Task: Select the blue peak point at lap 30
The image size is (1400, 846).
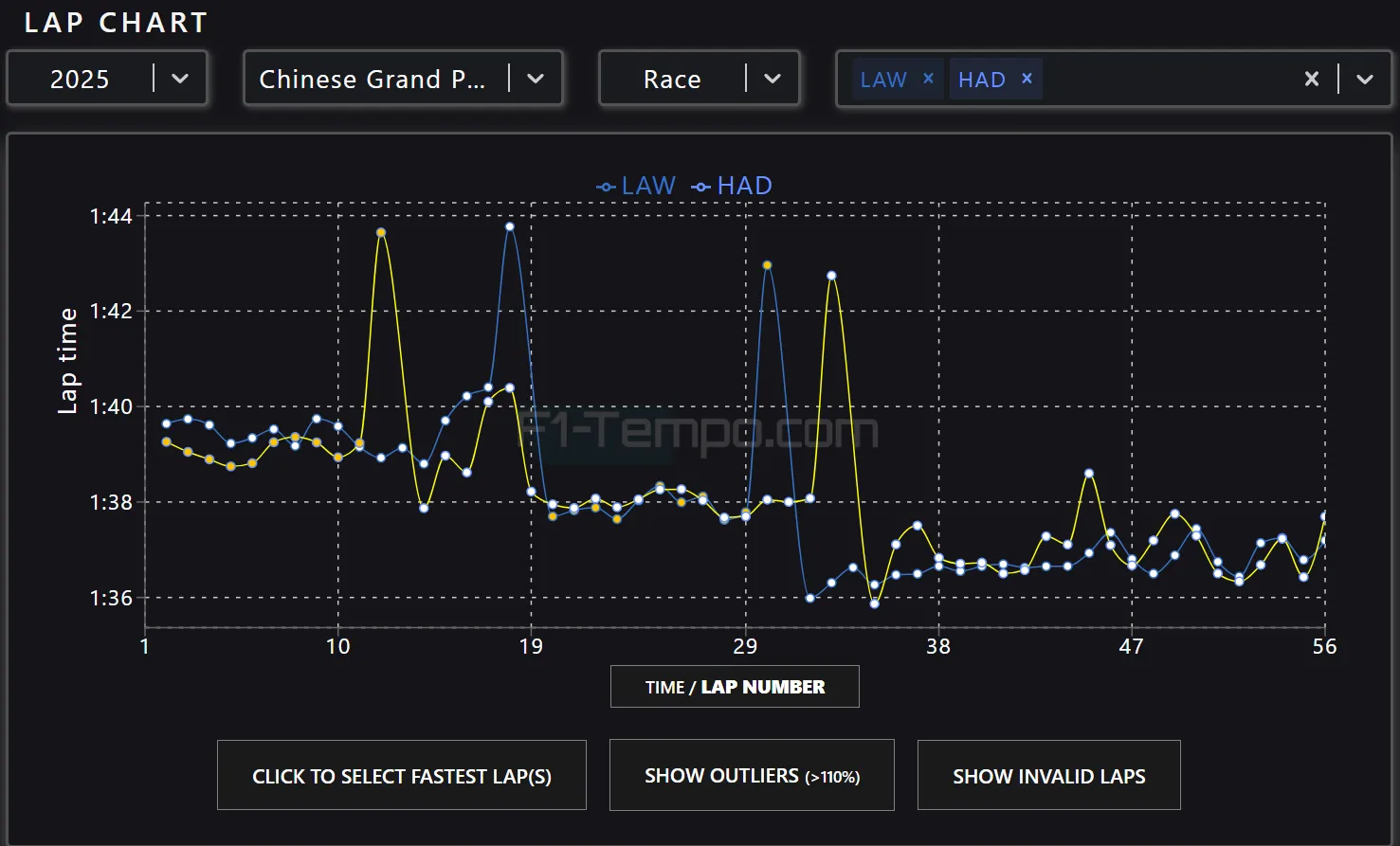Action: 767,265
